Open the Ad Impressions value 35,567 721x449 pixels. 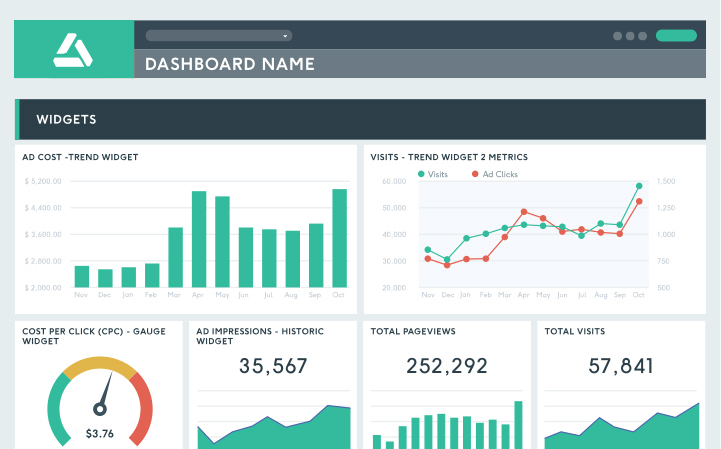coord(273,366)
